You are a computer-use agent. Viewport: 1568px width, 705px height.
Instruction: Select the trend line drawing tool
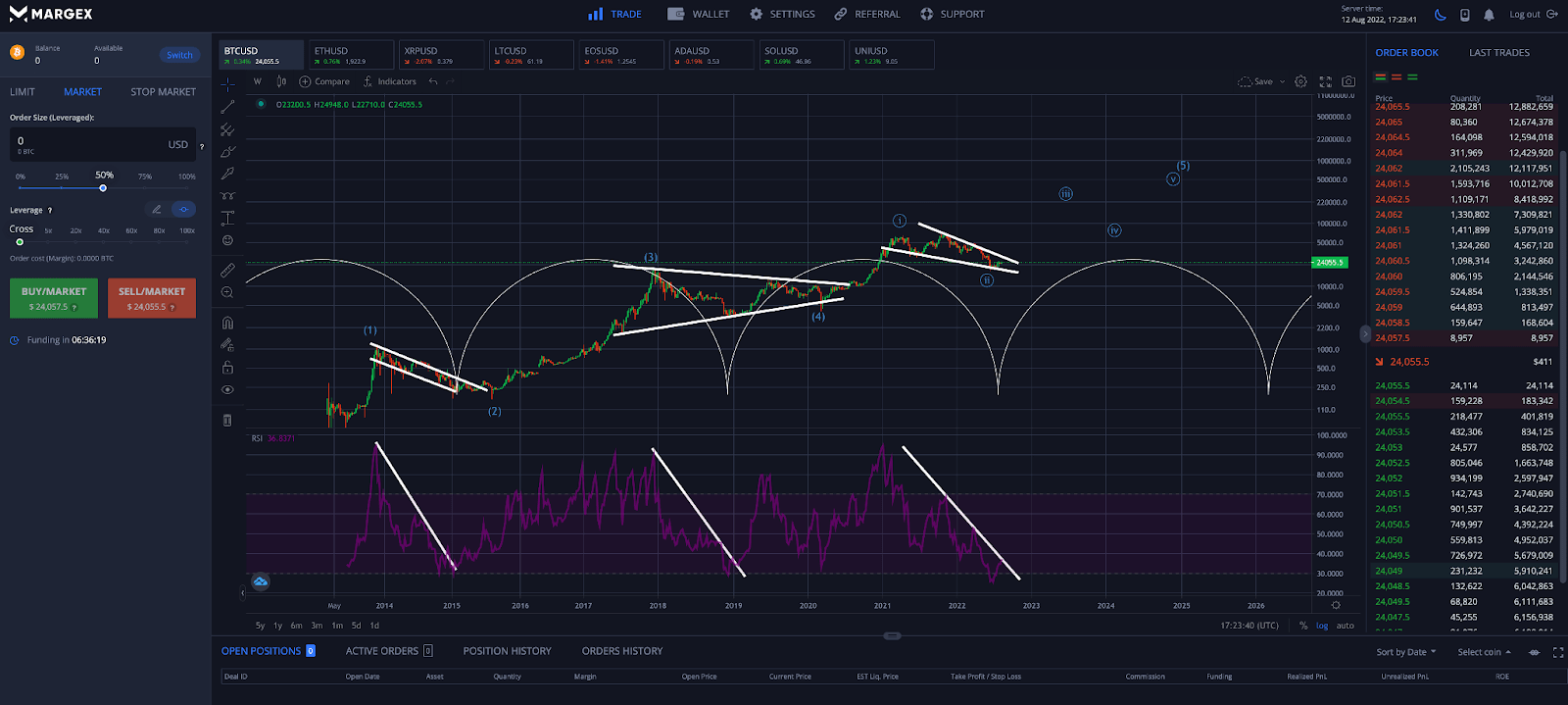pos(227,107)
